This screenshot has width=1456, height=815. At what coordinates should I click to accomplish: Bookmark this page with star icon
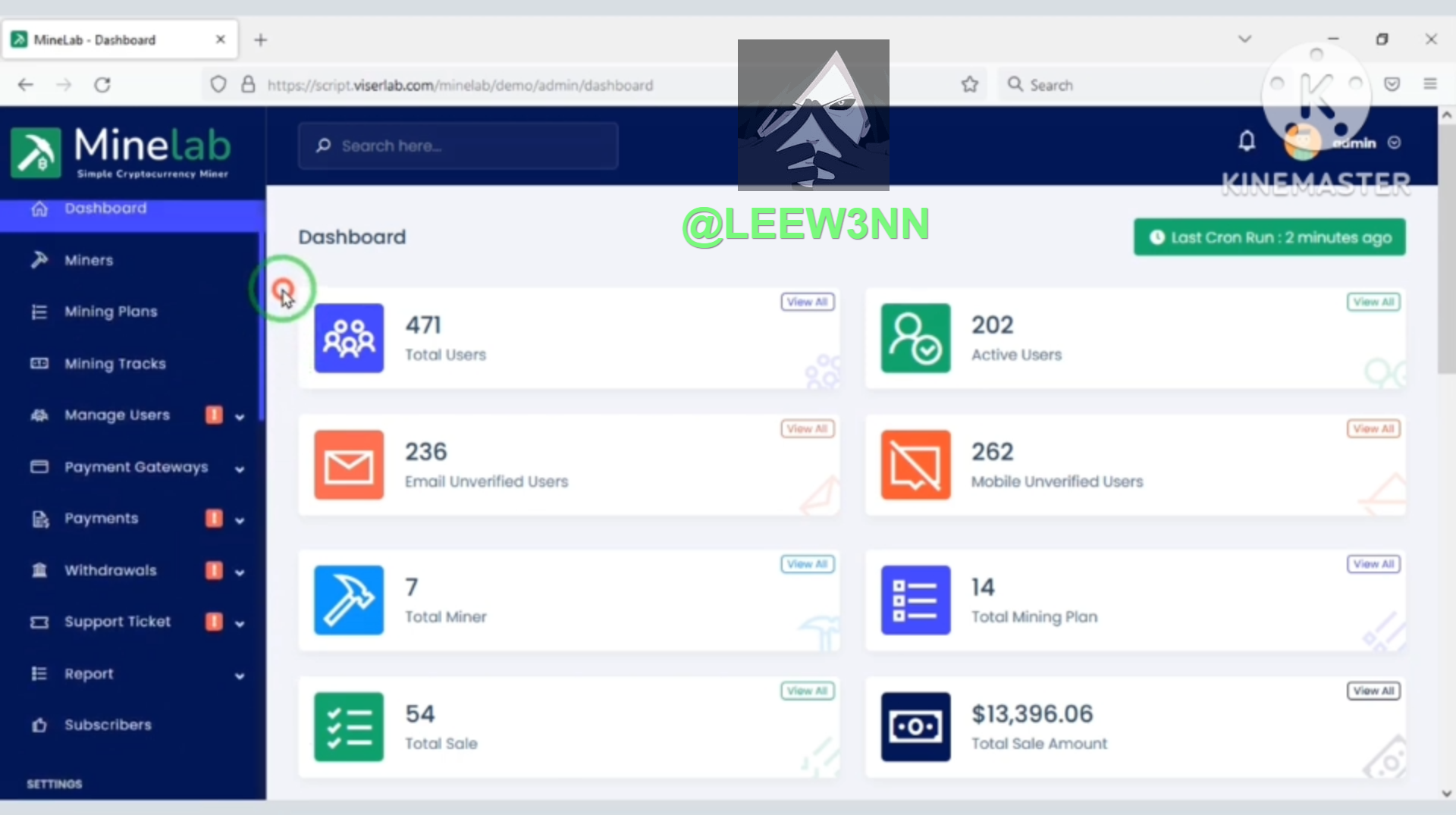pyautogui.click(x=969, y=85)
